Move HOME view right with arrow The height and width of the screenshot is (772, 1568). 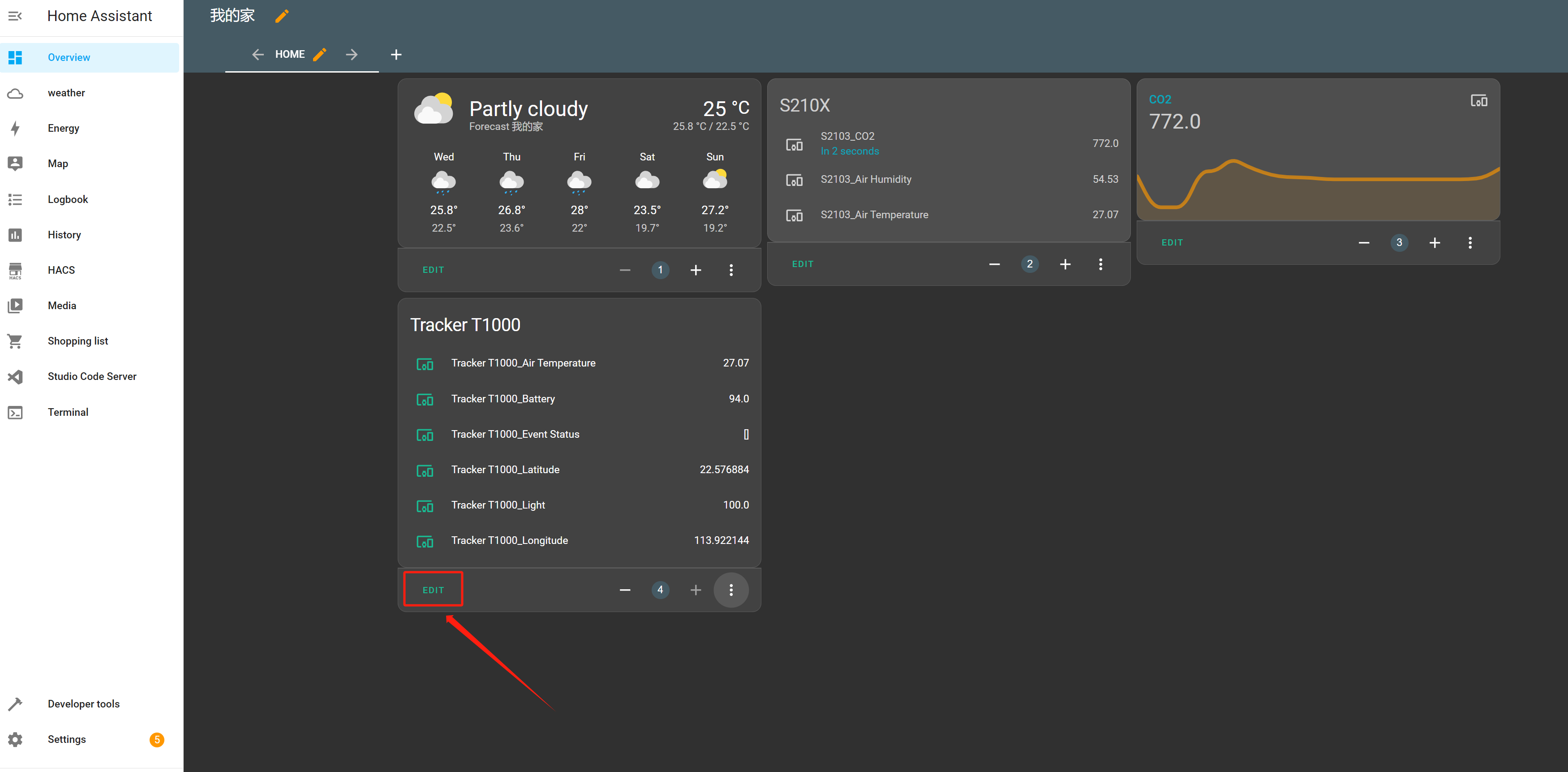tap(352, 54)
